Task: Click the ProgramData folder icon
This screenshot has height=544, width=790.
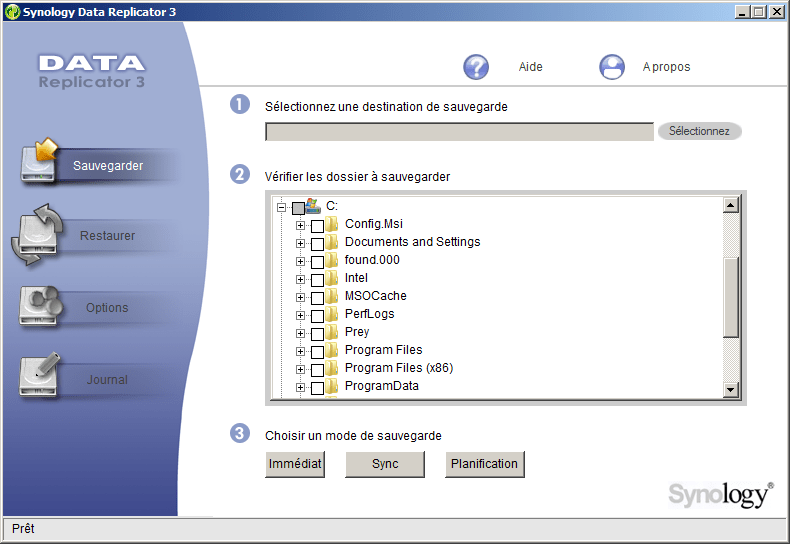Action: (x=332, y=386)
